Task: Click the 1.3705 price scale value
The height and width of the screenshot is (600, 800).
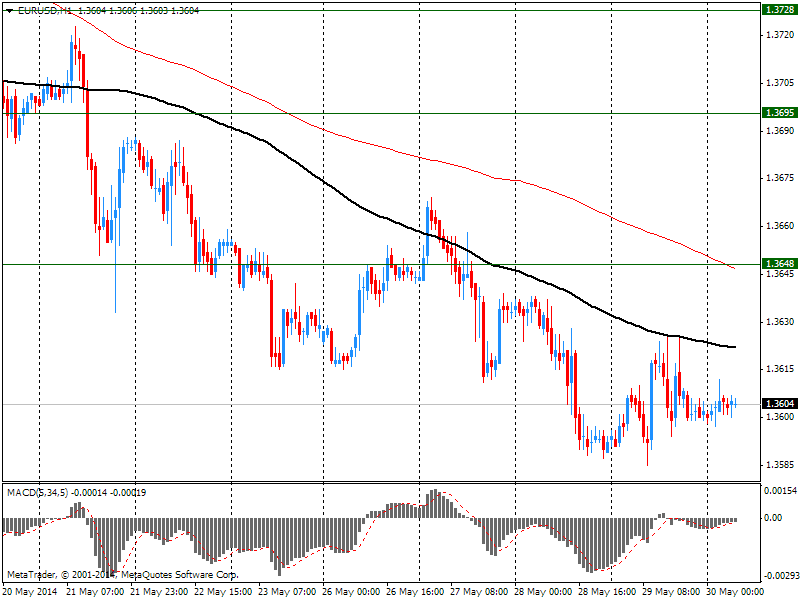Action: [x=780, y=83]
